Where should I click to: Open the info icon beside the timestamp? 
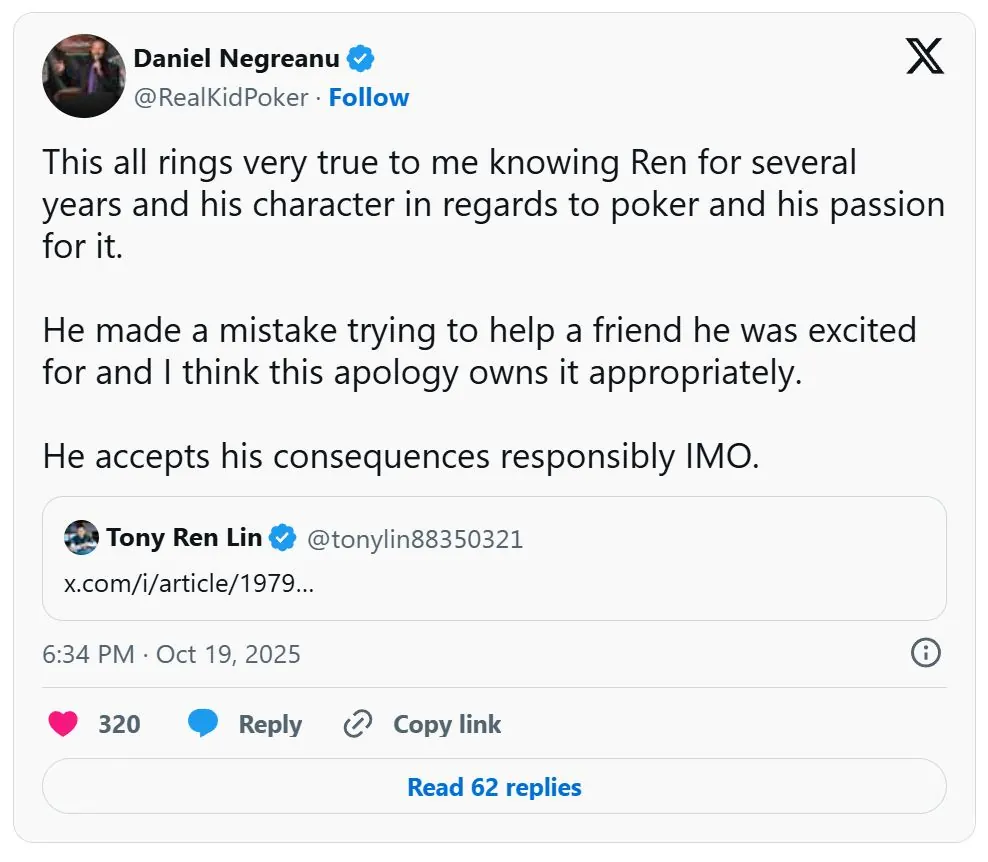point(926,653)
